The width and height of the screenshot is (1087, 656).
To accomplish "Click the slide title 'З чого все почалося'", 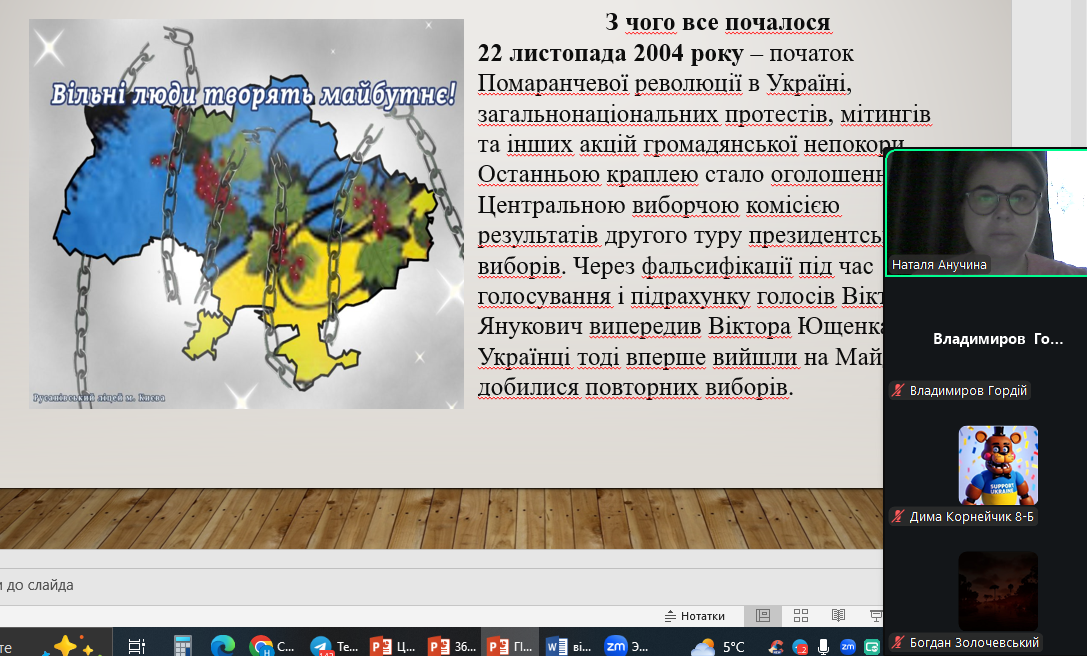I will click(x=717, y=22).
